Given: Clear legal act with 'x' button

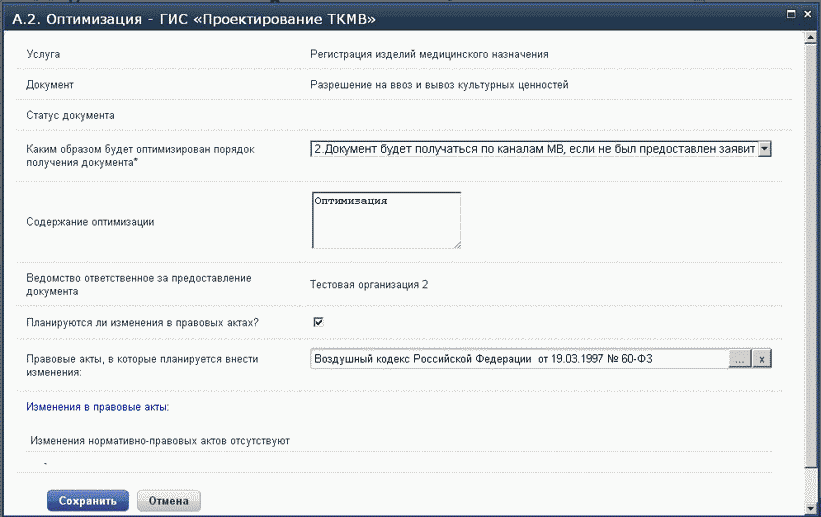Looking at the screenshot, I should tap(762, 359).
